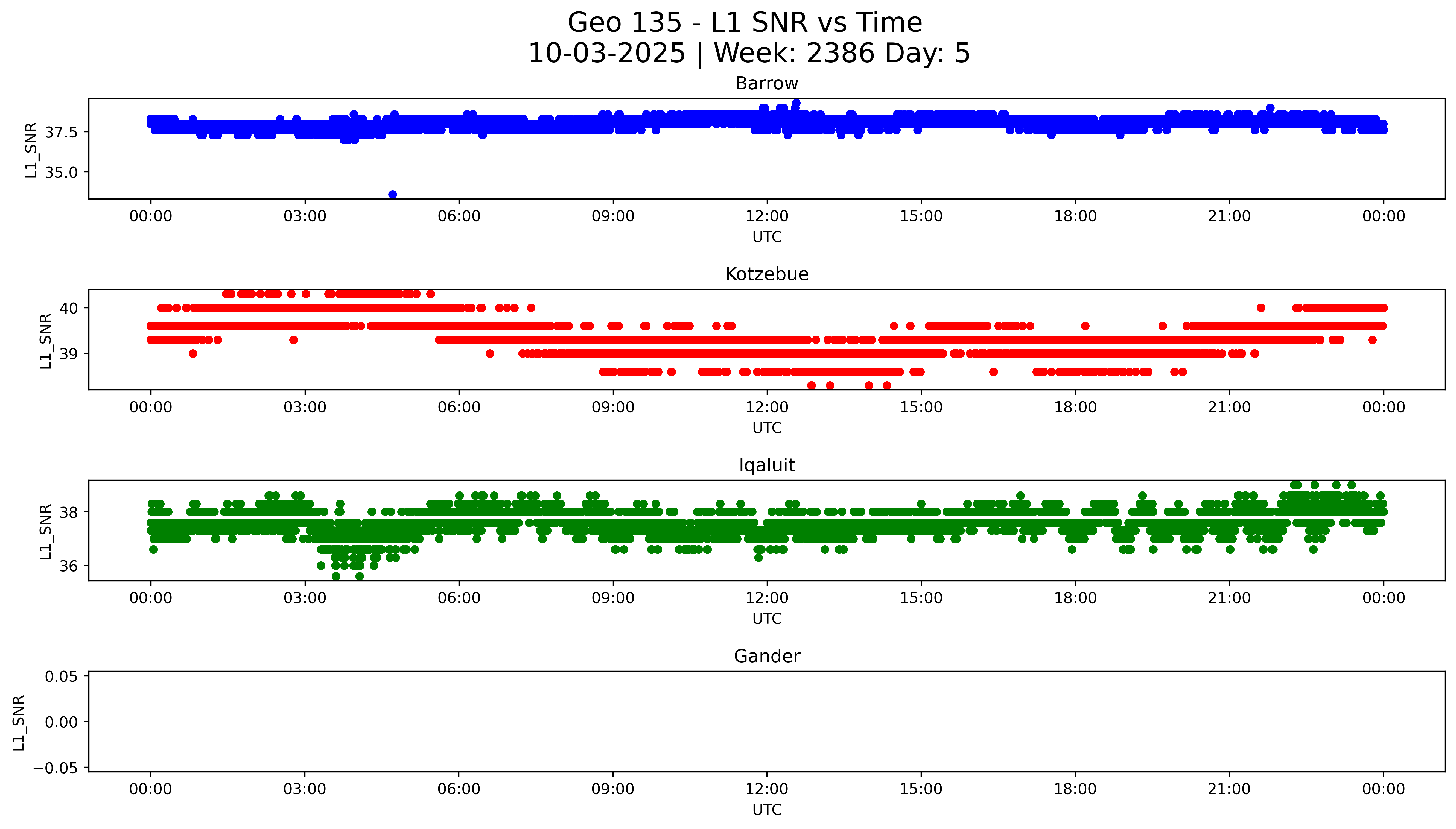Click the 18:00 tick label under Iqaluit
The image size is (1456, 829).
[1075, 598]
